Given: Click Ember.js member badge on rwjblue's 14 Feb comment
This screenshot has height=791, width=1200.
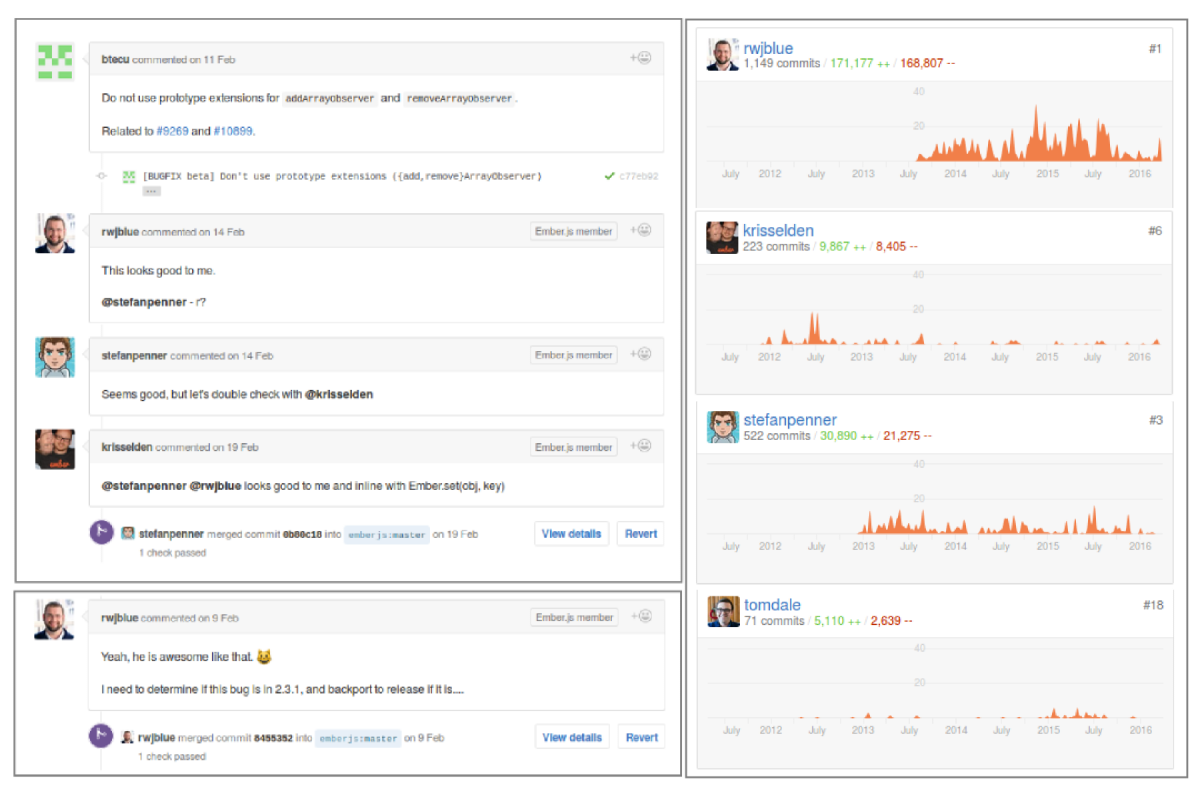Looking at the screenshot, I should click(x=573, y=231).
